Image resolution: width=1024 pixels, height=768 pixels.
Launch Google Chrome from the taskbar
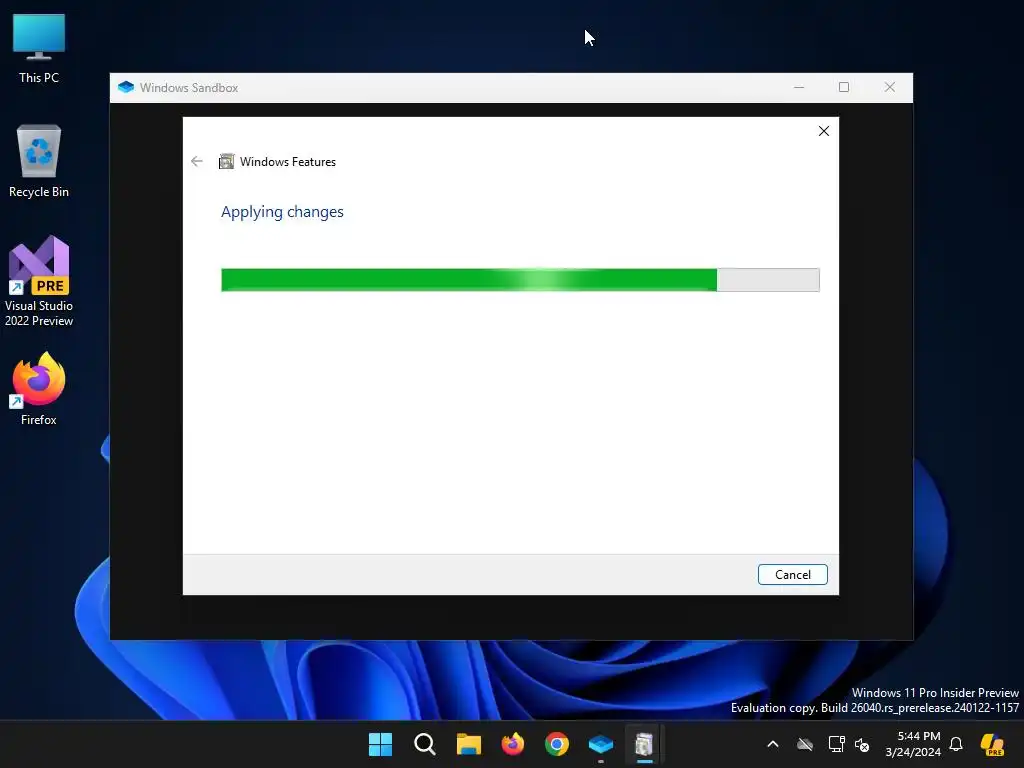[x=556, y=744]
